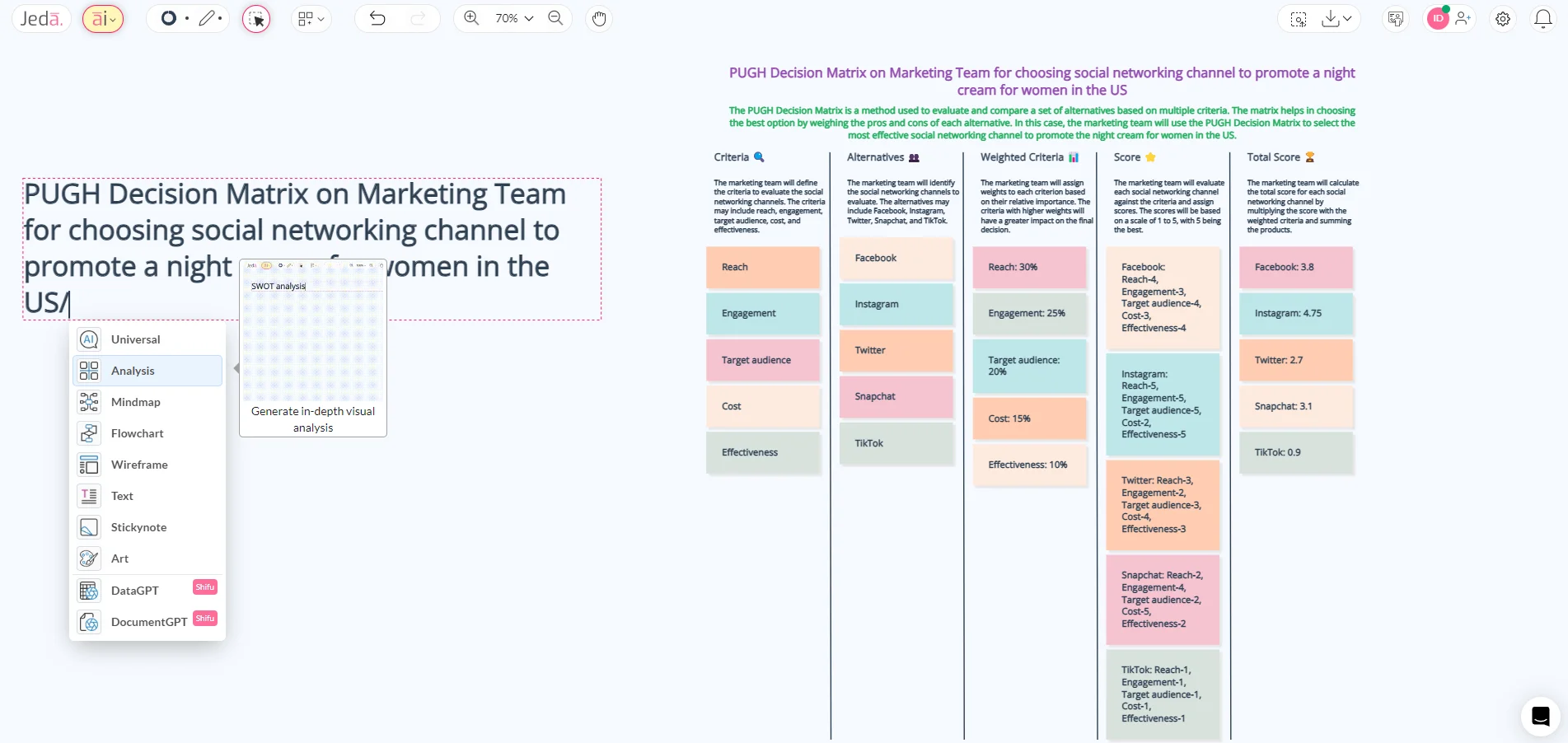The image size is (1568, 743).
Task: Select Flowchart from the AI menu
Action: coord(137,433)
